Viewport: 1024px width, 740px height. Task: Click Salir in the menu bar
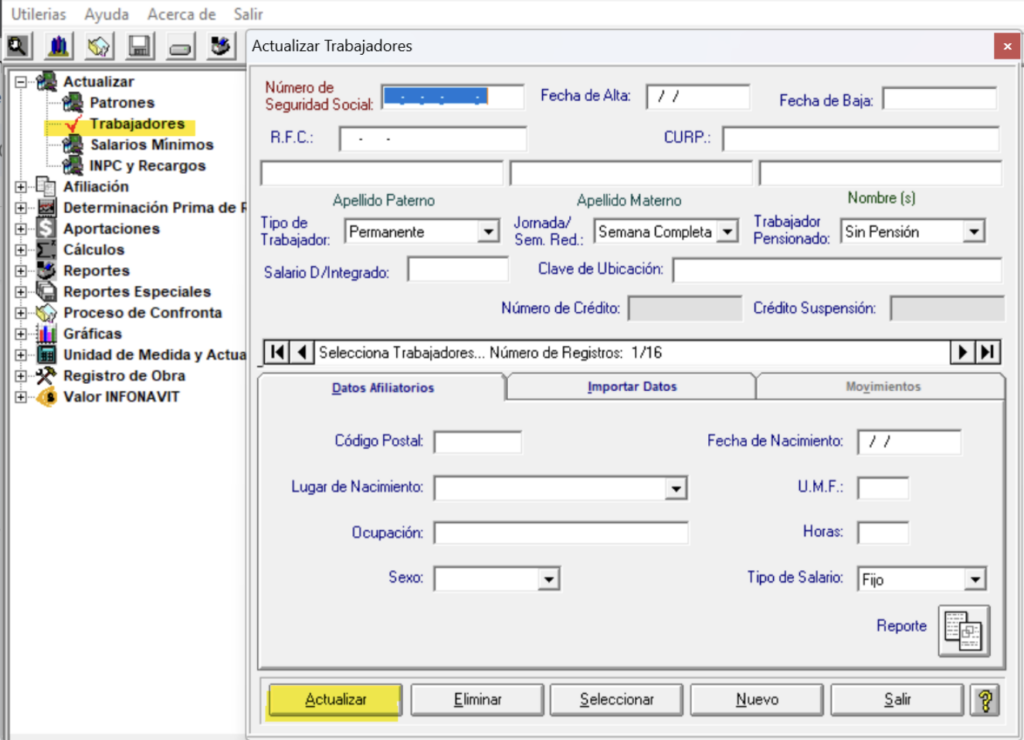coord(248,14)
